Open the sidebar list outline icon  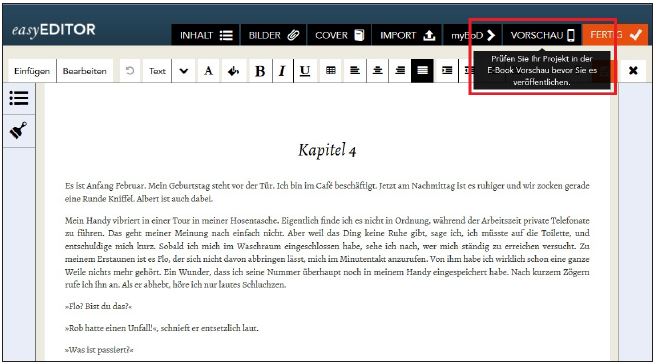click(x=19, y=98)
